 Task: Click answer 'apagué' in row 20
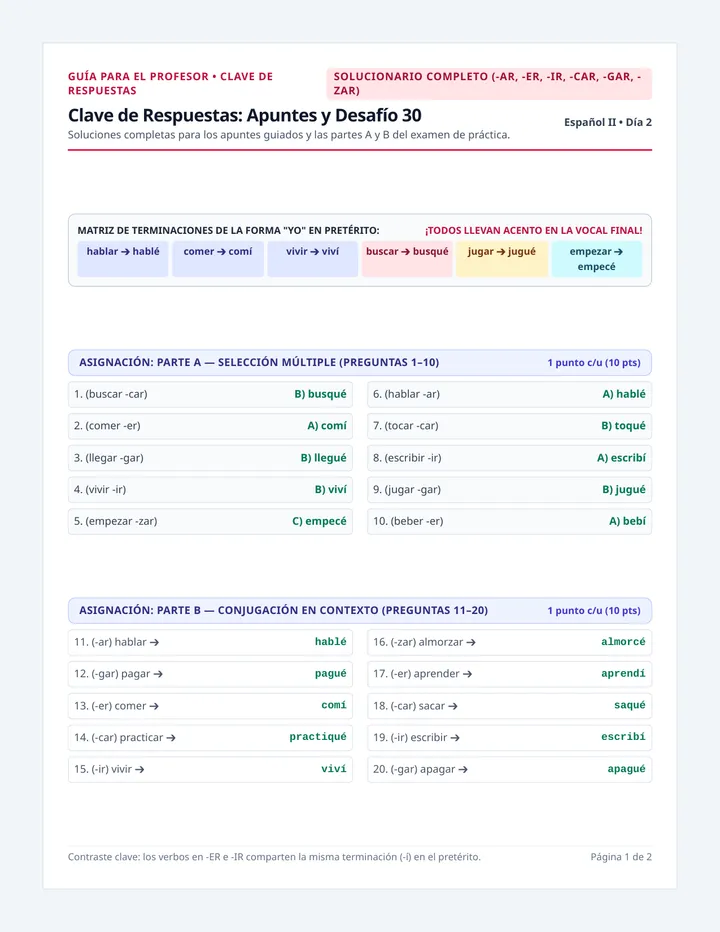627,769
